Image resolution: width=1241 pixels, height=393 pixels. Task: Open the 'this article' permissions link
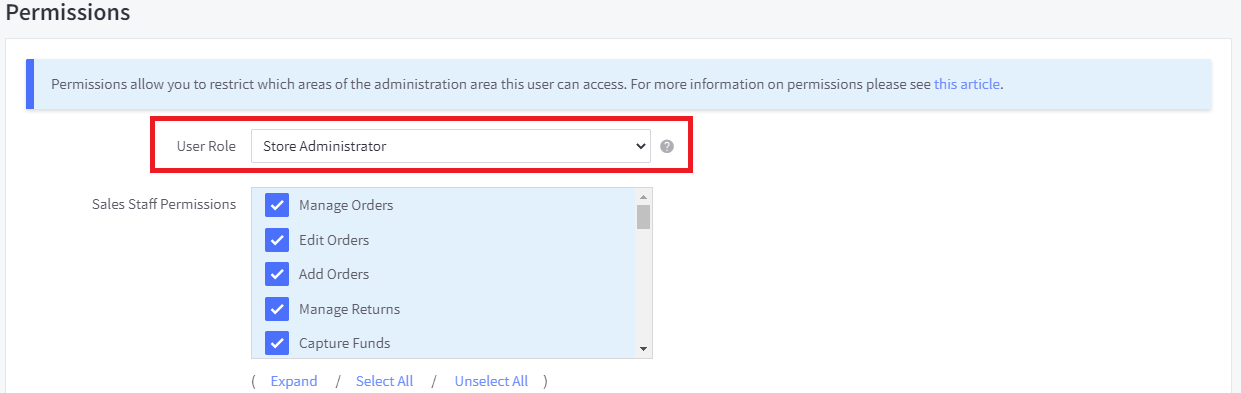coord(967,84)
